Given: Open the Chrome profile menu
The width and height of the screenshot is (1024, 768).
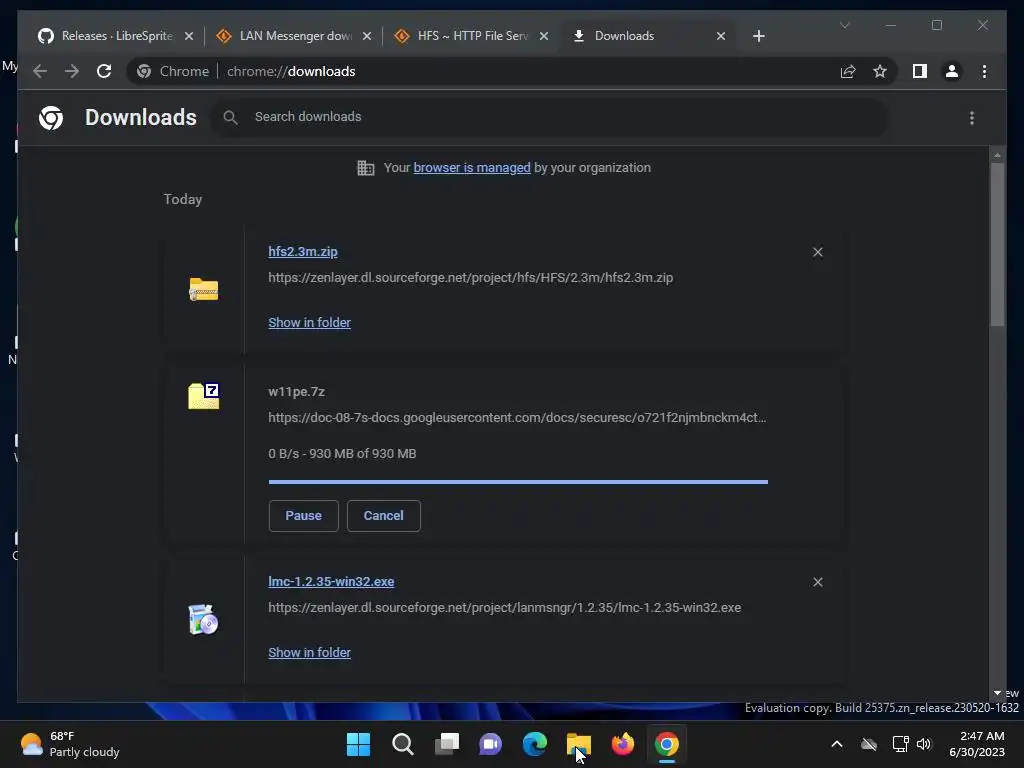Looking at the screenshot, I should point(952,71).
